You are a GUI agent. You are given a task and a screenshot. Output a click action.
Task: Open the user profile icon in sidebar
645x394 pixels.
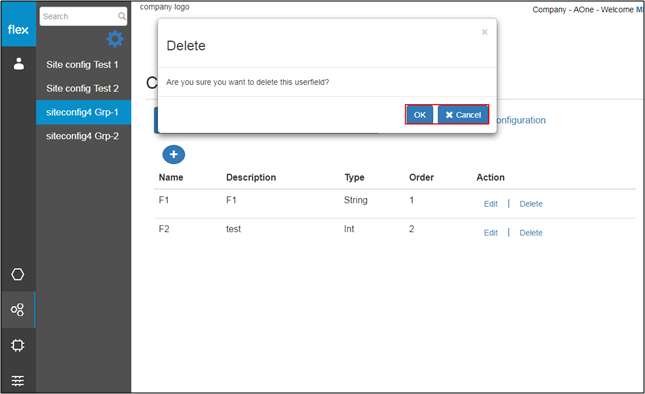(19, 64)
